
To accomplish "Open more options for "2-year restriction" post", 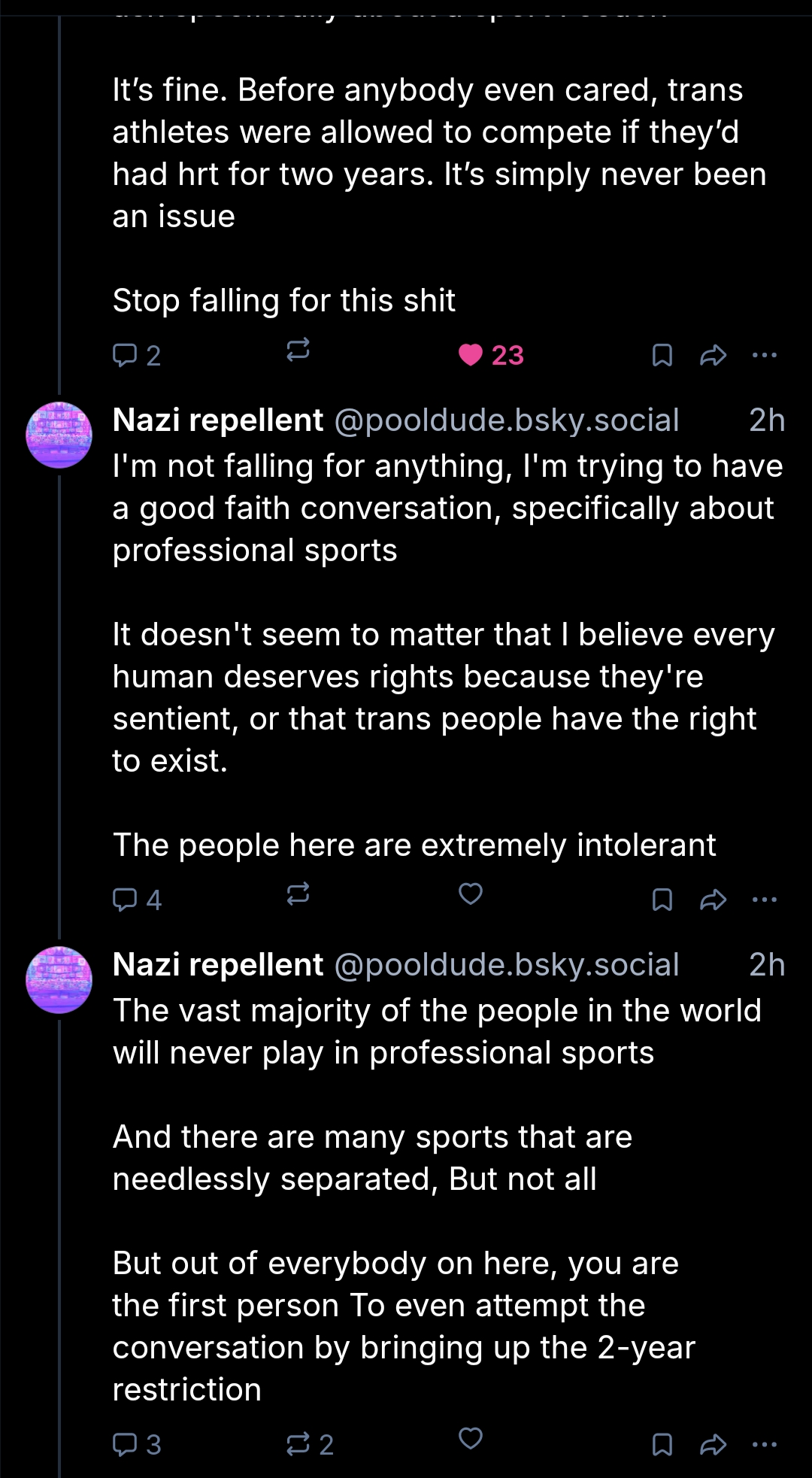I will [765, 1444].
